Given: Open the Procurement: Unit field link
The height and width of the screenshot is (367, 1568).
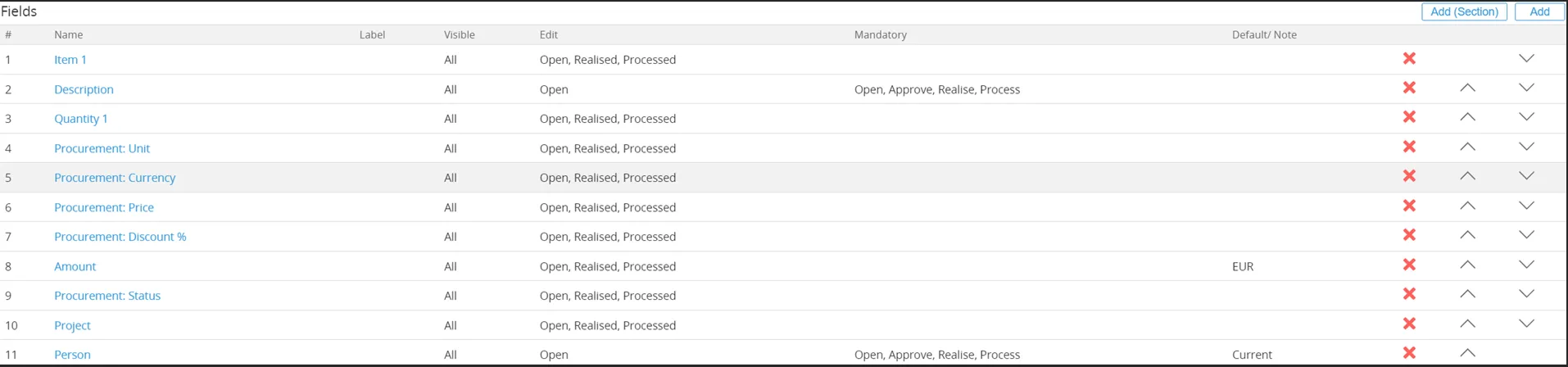Looking at the screenshot, I should click(x=102, y=148).
